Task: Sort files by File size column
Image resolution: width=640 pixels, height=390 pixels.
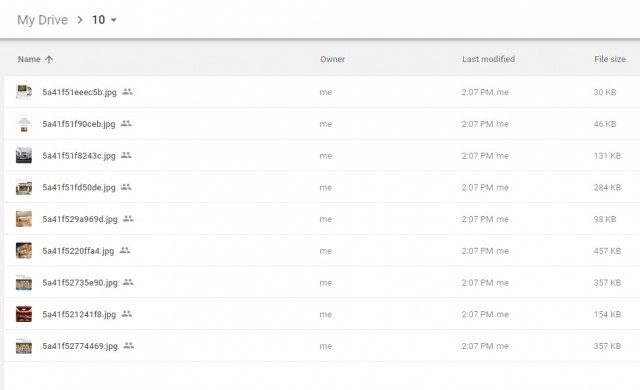Action: [610, 59]
